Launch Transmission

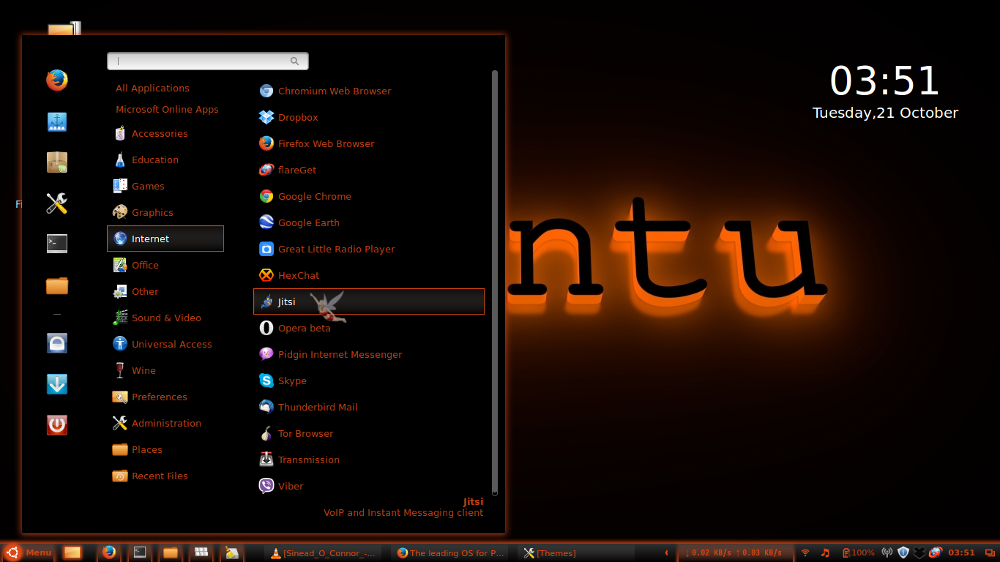369,459
